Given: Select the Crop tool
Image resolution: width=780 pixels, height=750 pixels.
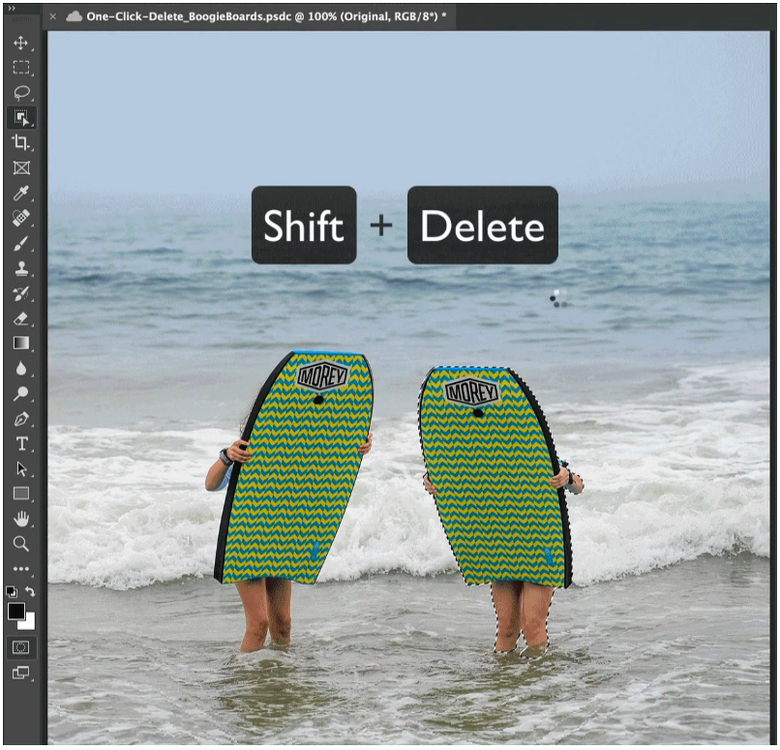Looking at the screenshot, I should click(x=21, y=143).
